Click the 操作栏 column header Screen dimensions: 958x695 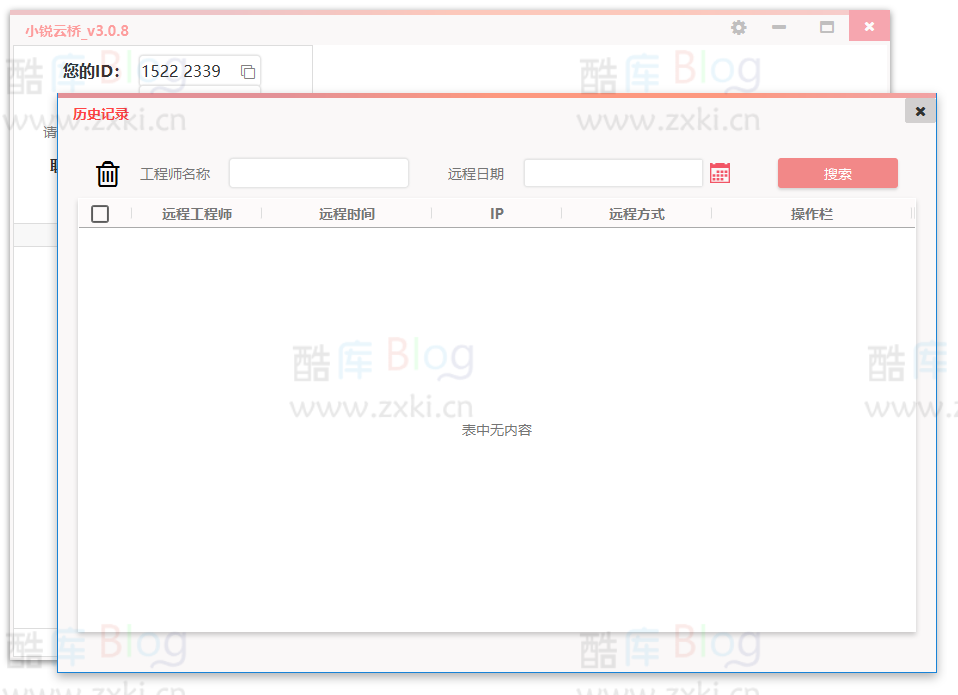pos(812,212)
